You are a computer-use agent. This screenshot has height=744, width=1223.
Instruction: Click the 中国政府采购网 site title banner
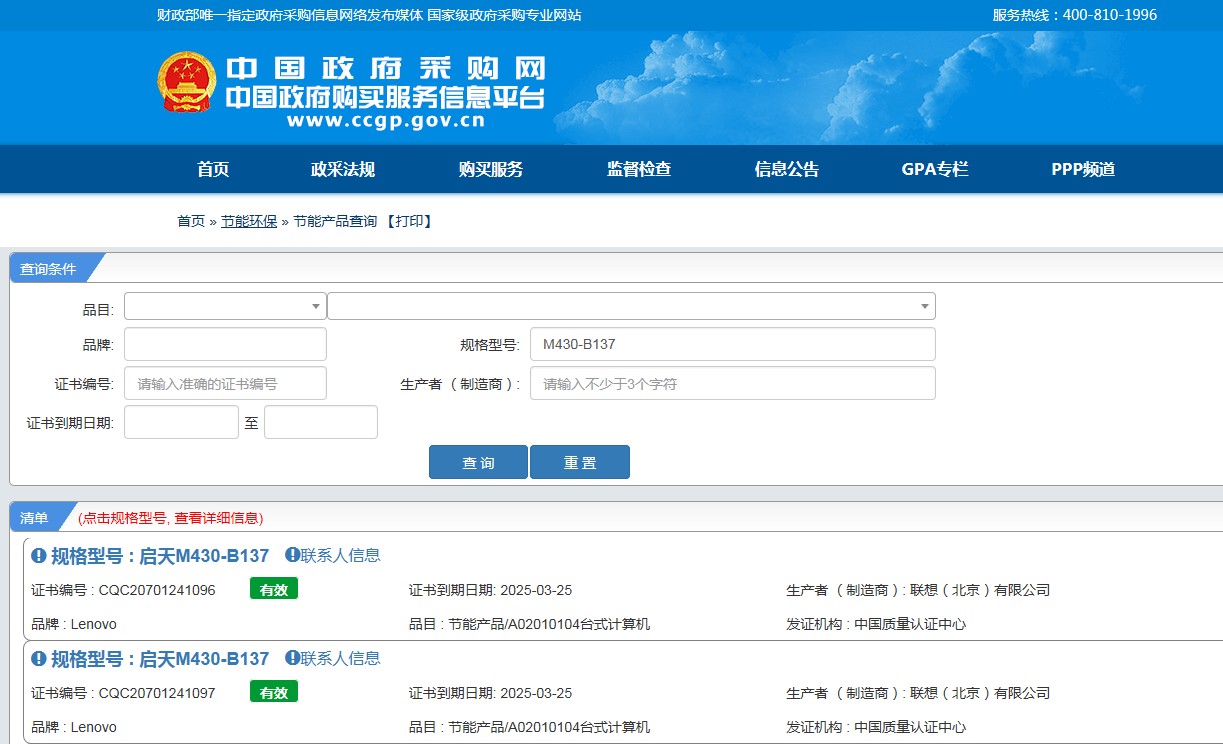pyautogui.click(x=386, y=69)
